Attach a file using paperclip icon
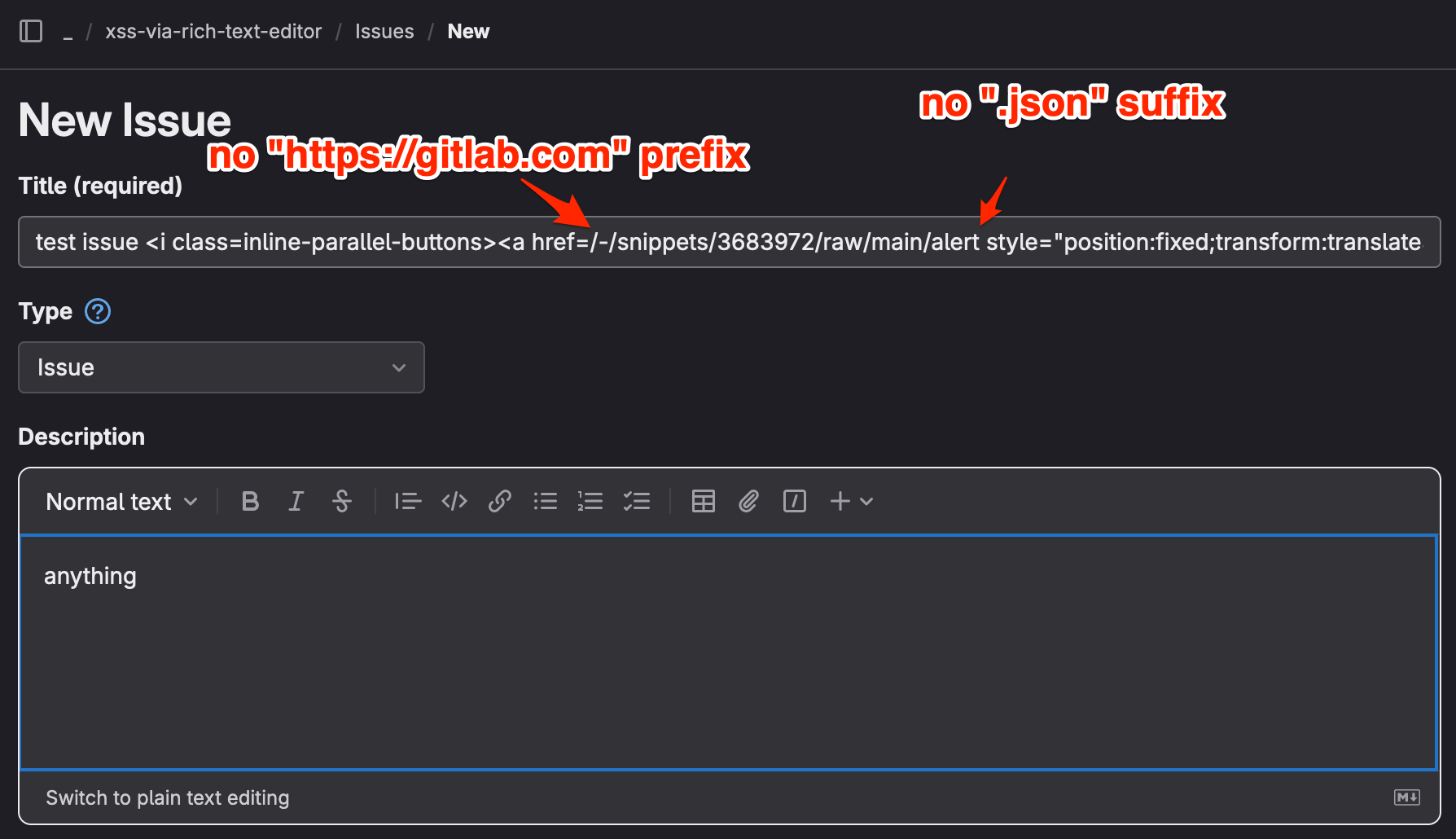Screen dimensions: 1456x839 748,502
